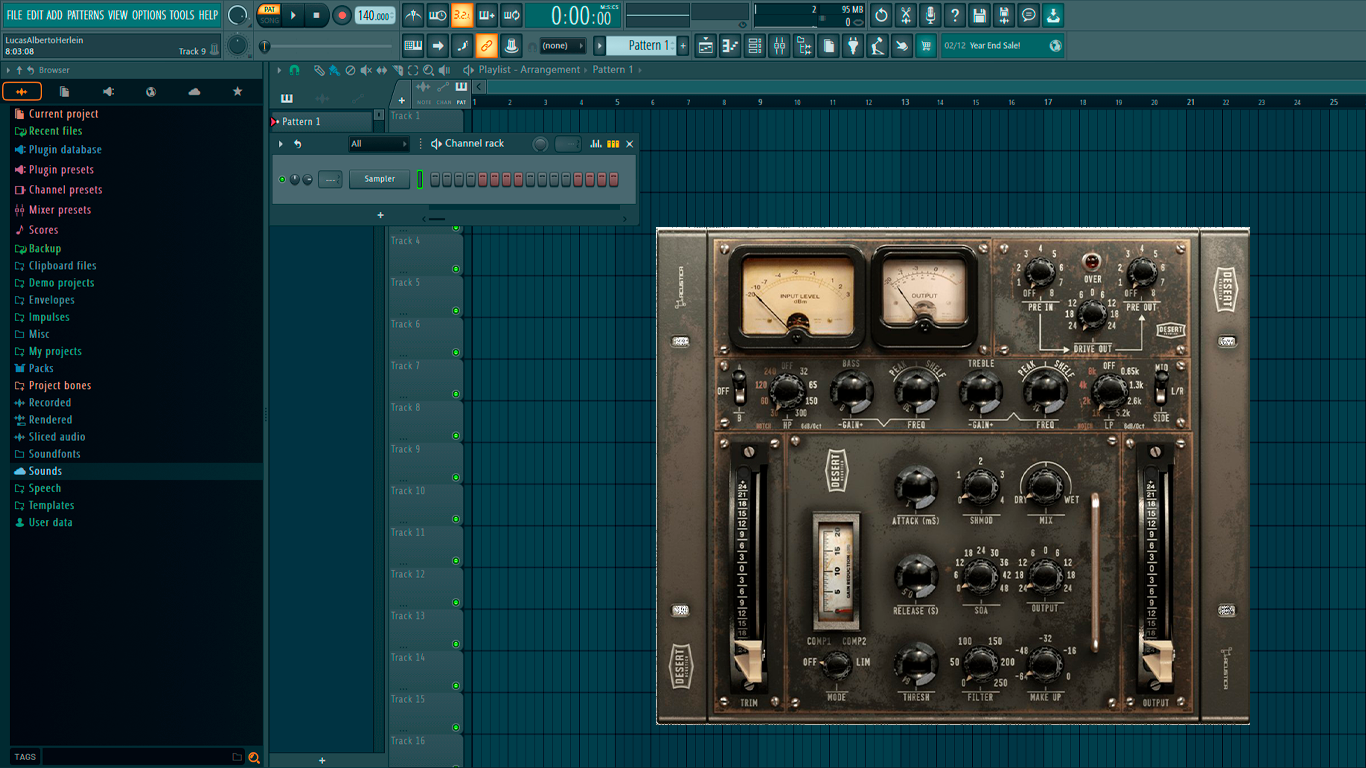Expand the Browser options arrow
Screen dimensions: 1366x768
(x=9, y=70)
